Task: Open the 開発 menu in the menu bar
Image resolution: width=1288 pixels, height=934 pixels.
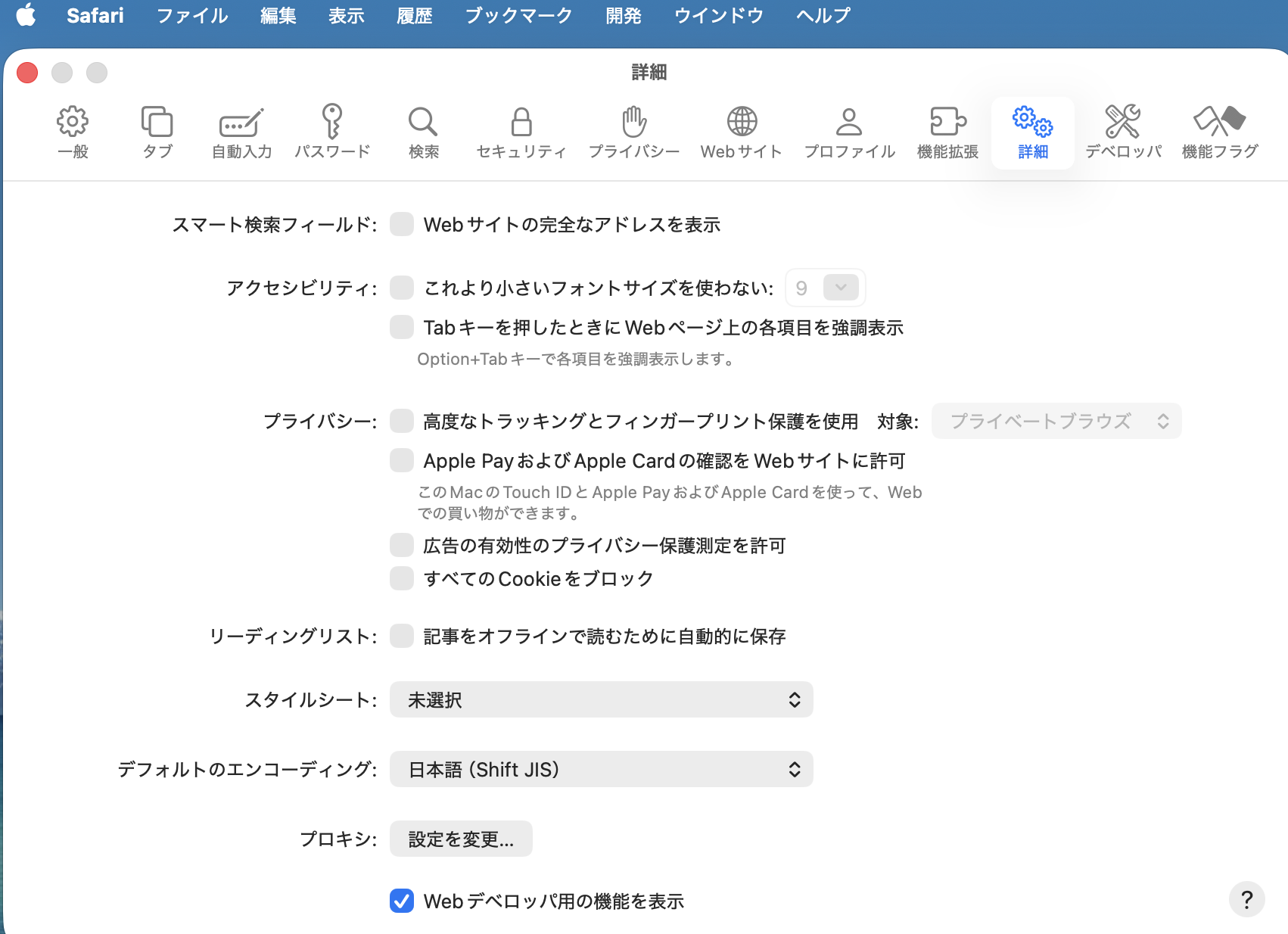Action: tap(622, 15)
